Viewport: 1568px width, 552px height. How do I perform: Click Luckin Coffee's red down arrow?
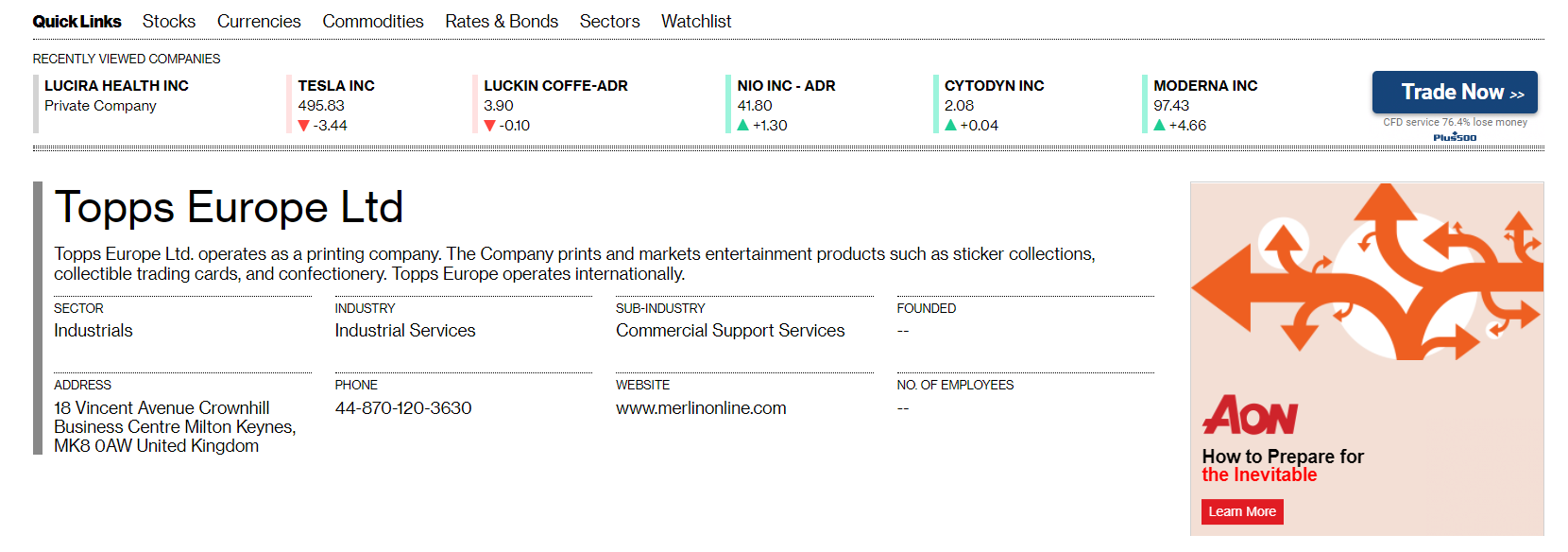(489, 126)
